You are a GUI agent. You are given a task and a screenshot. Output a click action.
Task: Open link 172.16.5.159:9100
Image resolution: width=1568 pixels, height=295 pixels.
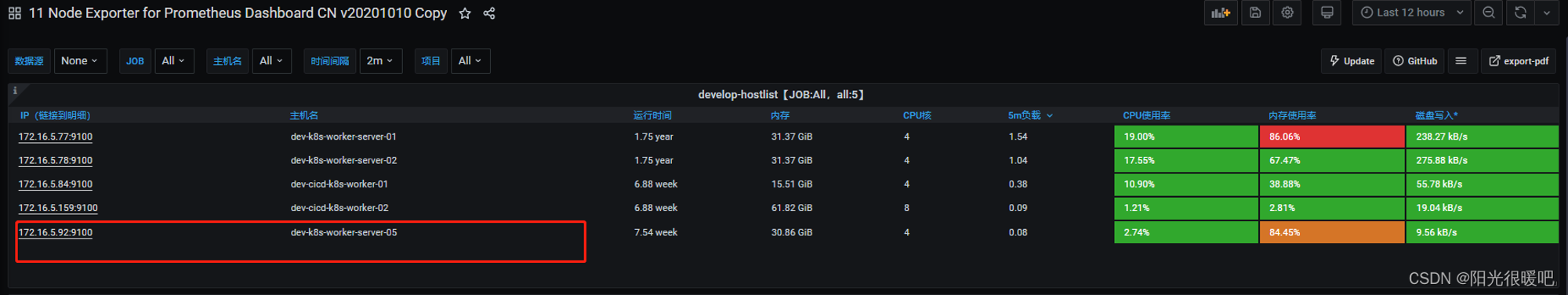coord(58,208)
